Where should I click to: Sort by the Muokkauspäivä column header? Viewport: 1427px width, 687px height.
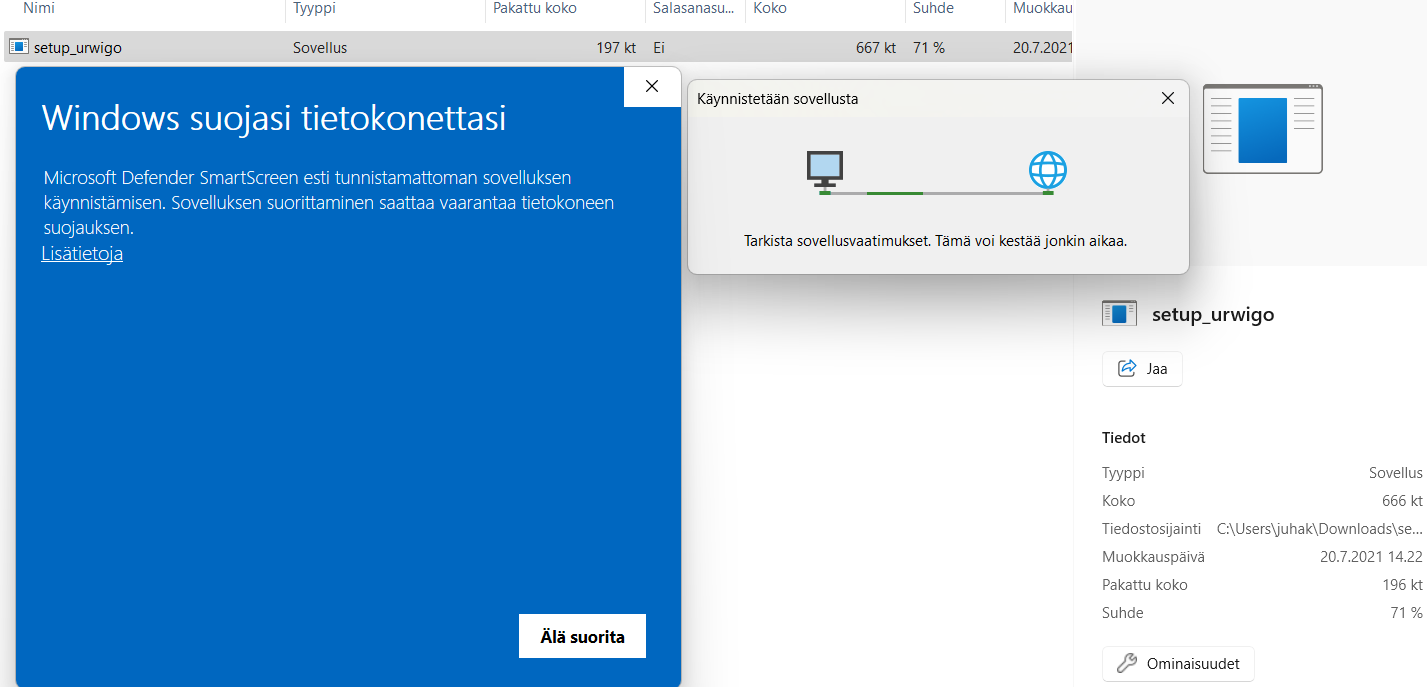(x=1041, y=9)
